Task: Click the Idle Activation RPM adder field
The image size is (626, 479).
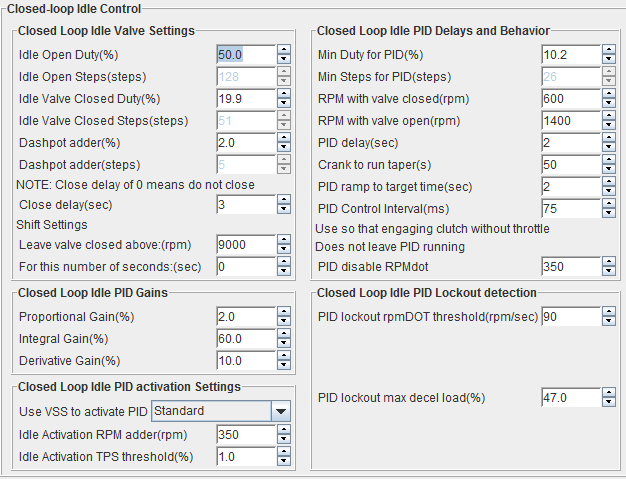Action: tap(246, 435)
